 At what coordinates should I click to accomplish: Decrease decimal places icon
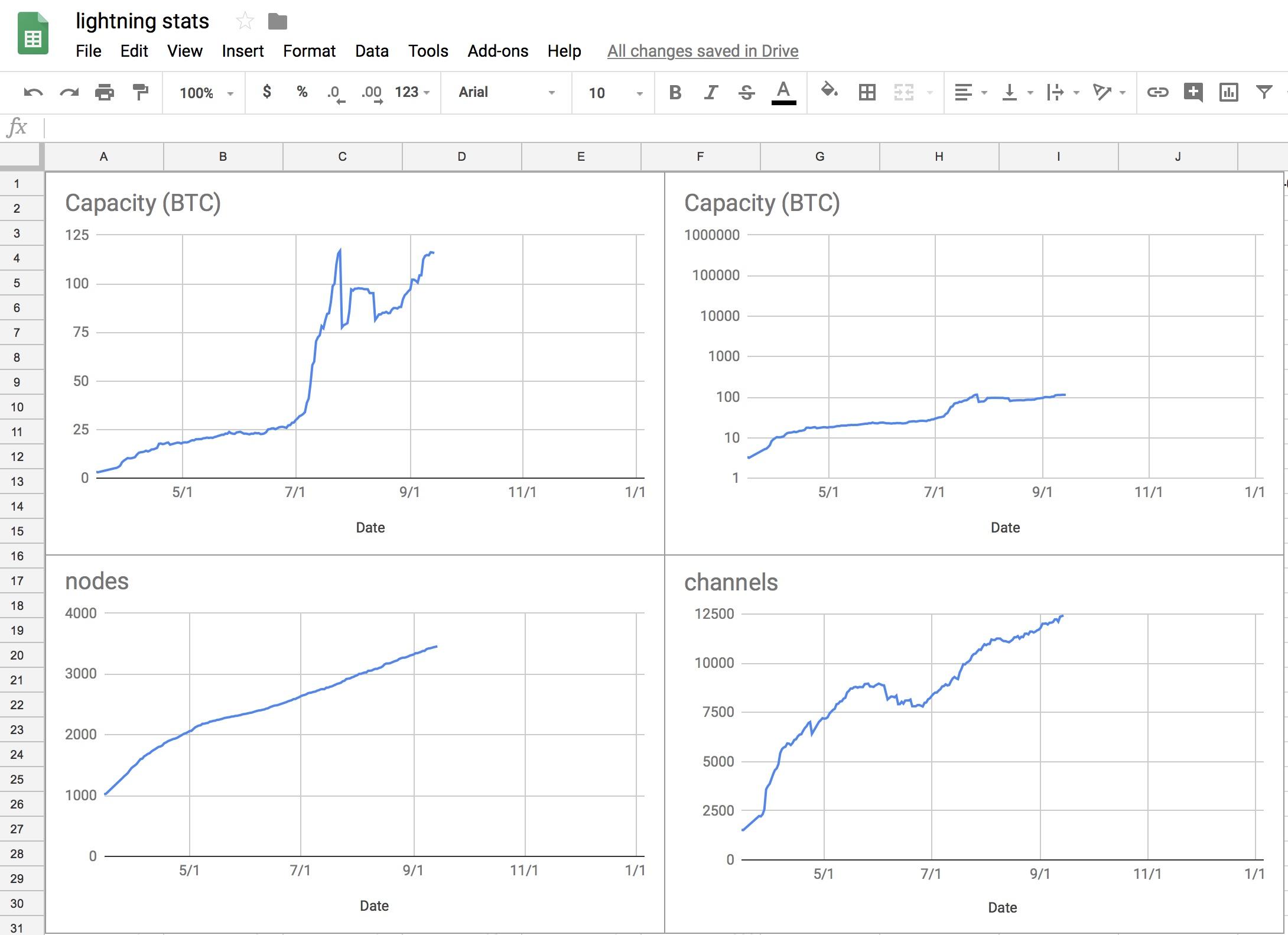(x=336, y=93)
